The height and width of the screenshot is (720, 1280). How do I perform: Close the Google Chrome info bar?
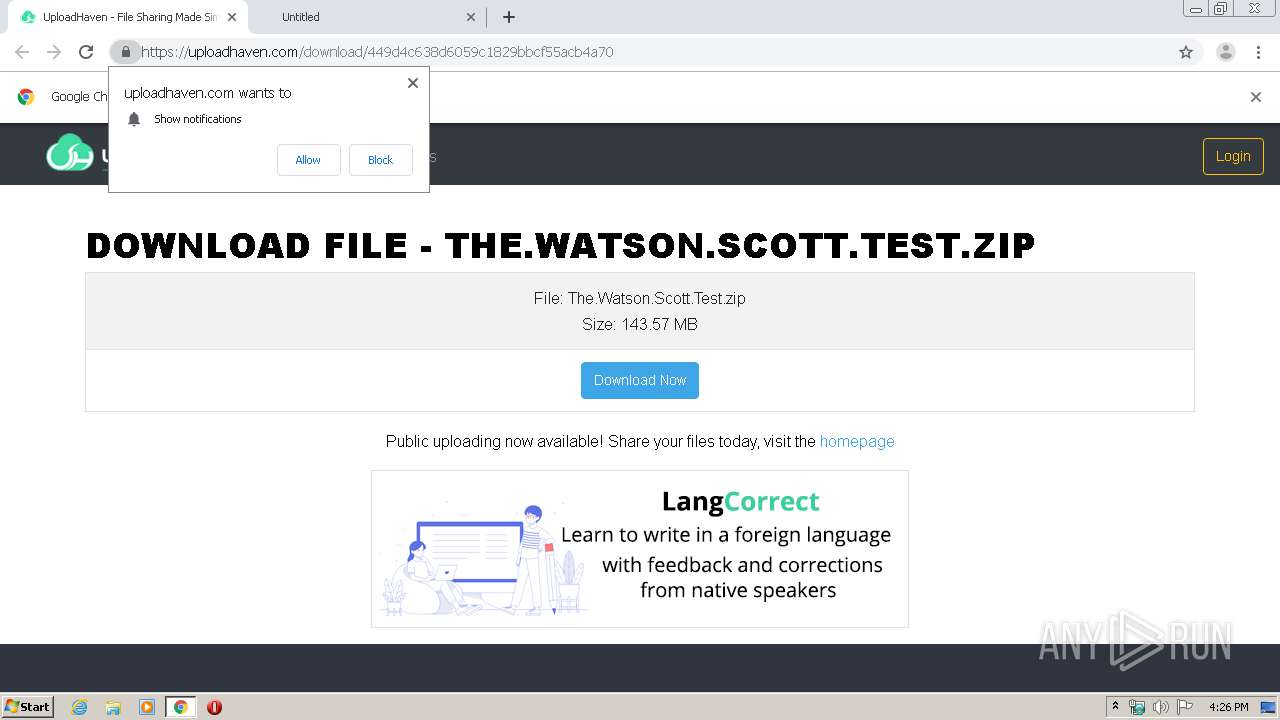coord(1256,97)
